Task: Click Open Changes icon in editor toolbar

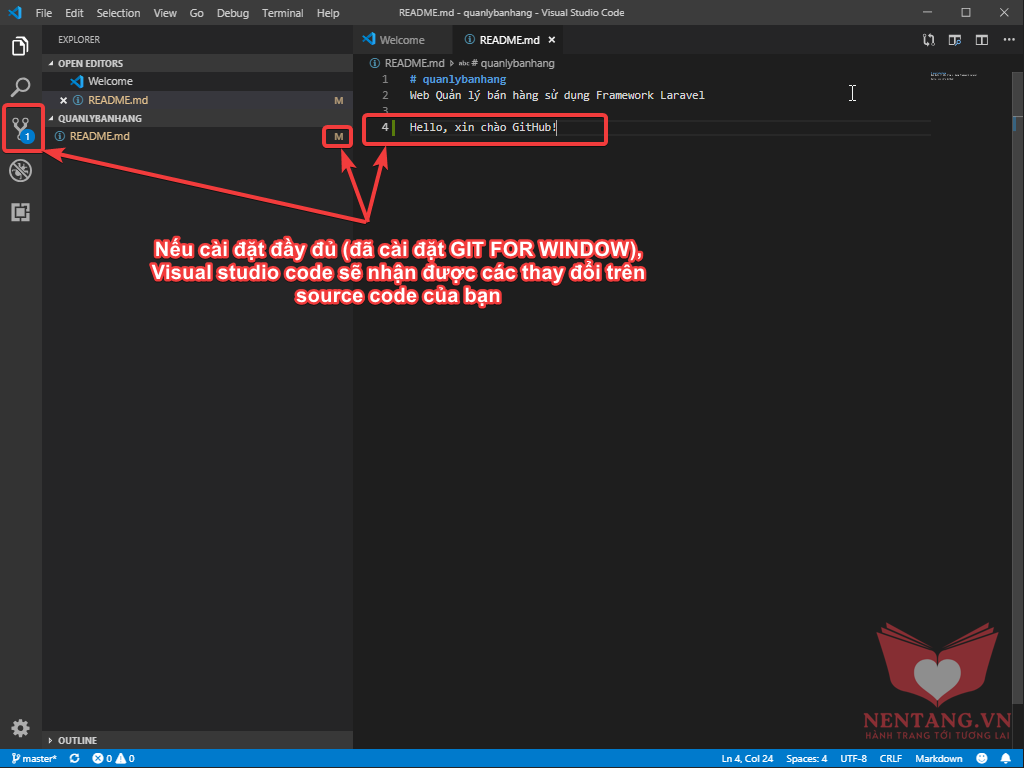Action: tap(929, 40)
